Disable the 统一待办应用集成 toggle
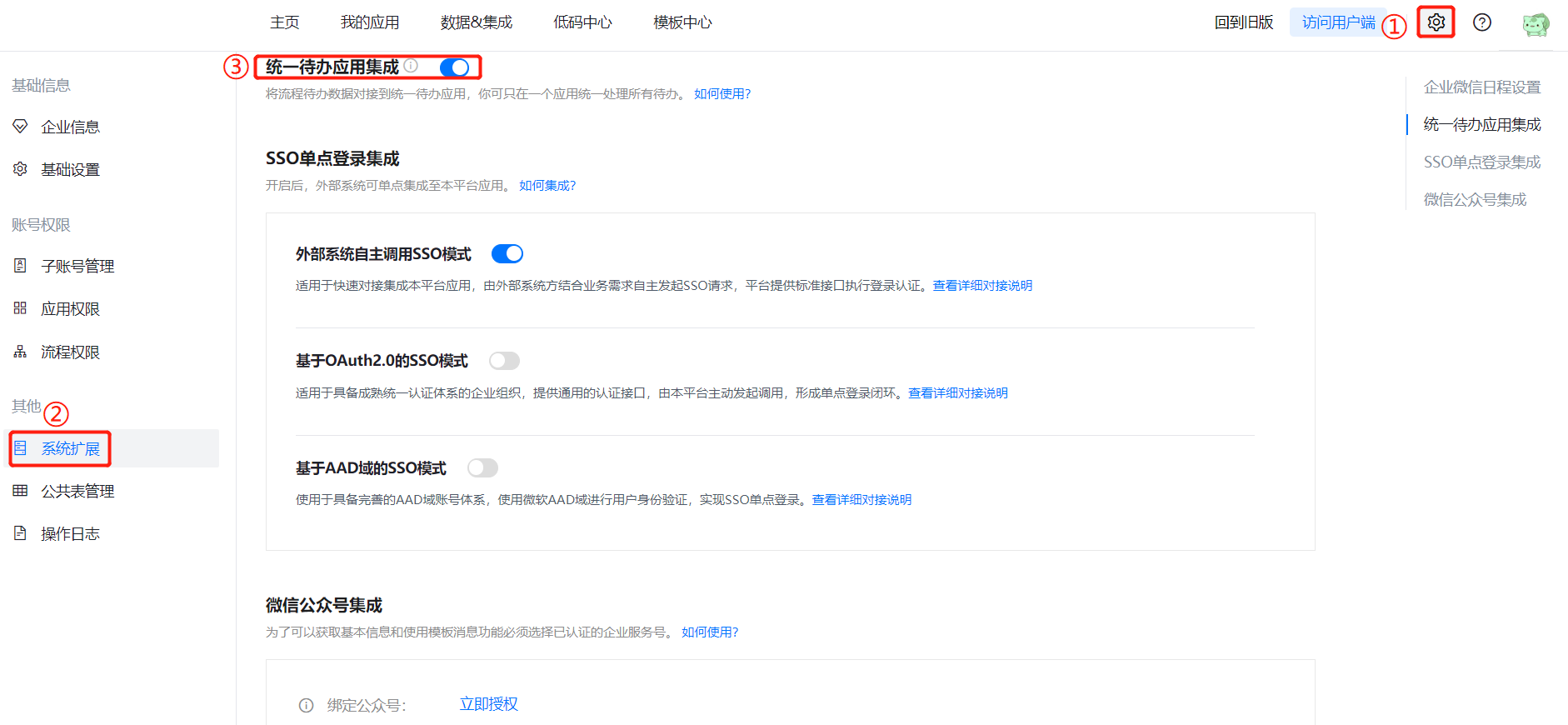This screenshot has width=1568, height=725. 455,67
